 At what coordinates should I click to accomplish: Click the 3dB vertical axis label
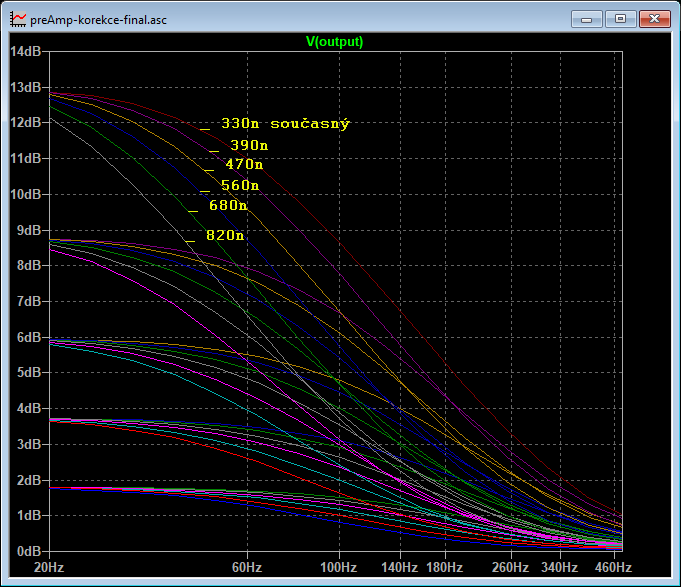29,445
